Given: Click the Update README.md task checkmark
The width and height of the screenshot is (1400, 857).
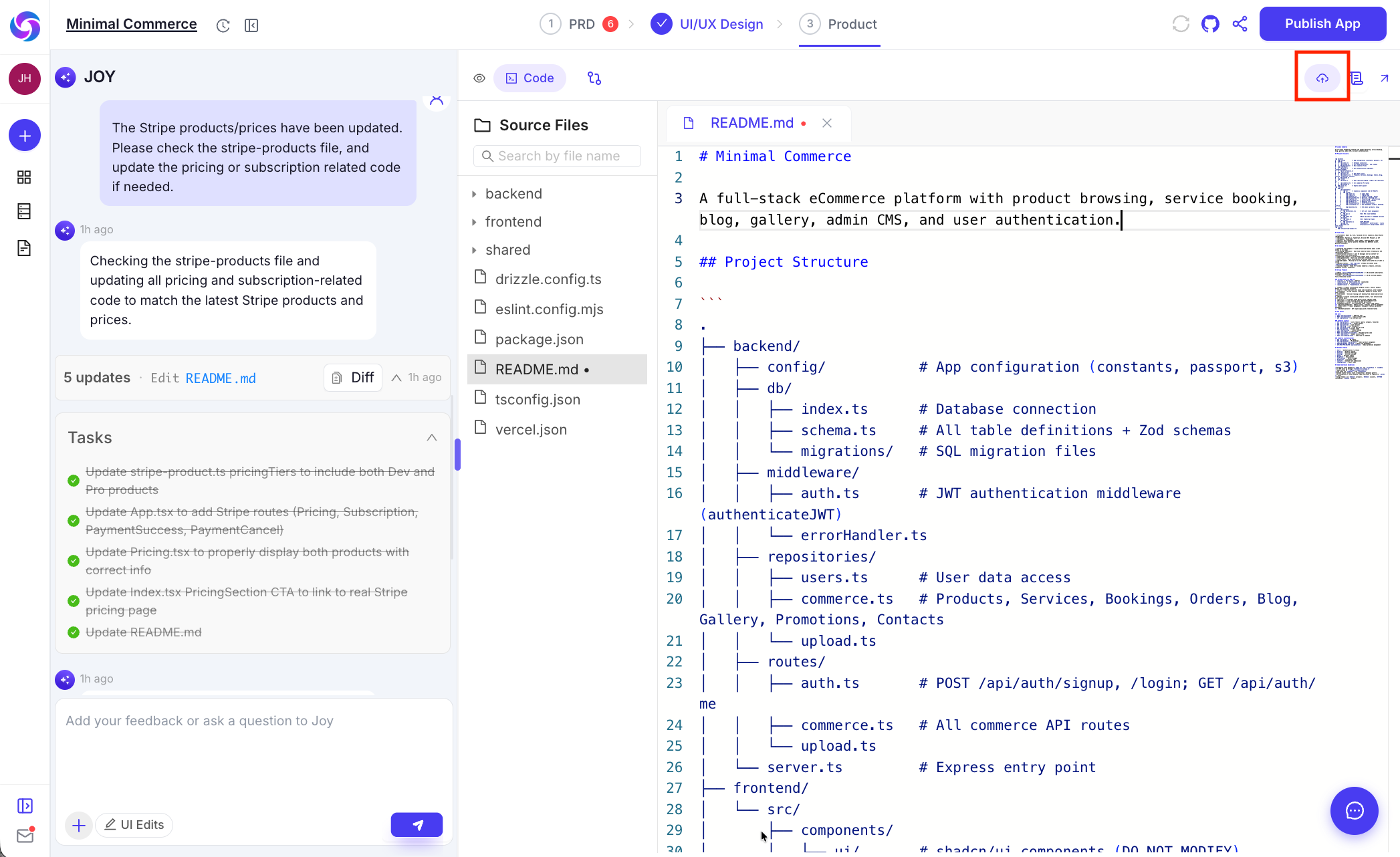Looking at the screenshot, I should coord(74,632).
